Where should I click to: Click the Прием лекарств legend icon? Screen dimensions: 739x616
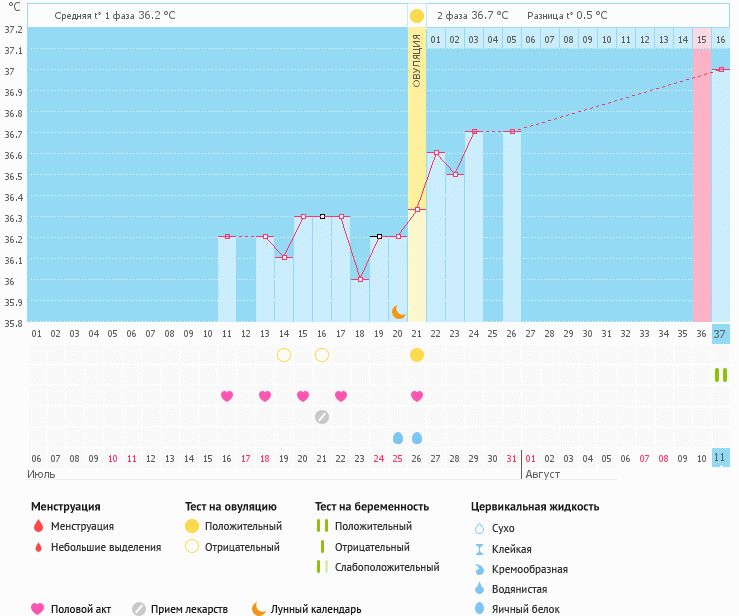(x=139, y=608)
